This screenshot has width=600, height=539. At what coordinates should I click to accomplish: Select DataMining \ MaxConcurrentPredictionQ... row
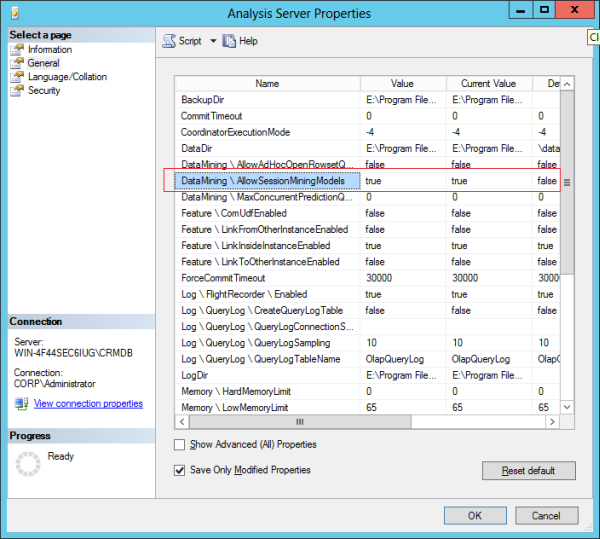367,197
